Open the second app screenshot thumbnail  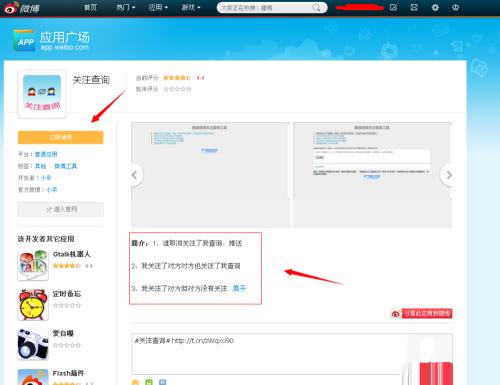pyautogui.click(x=372, y=175)
